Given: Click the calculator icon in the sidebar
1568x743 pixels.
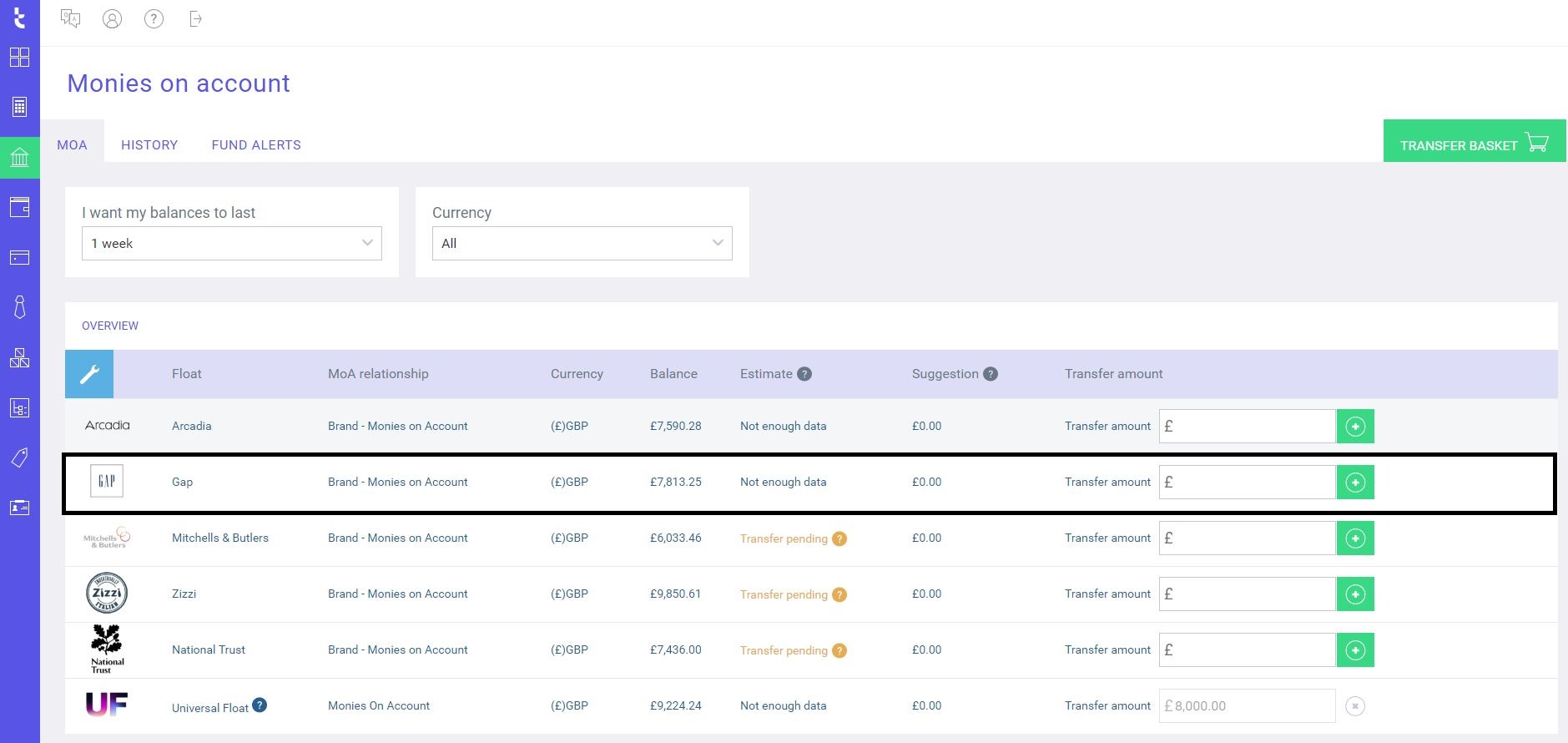Looking at the screenshot, I should tap(19, 107).
